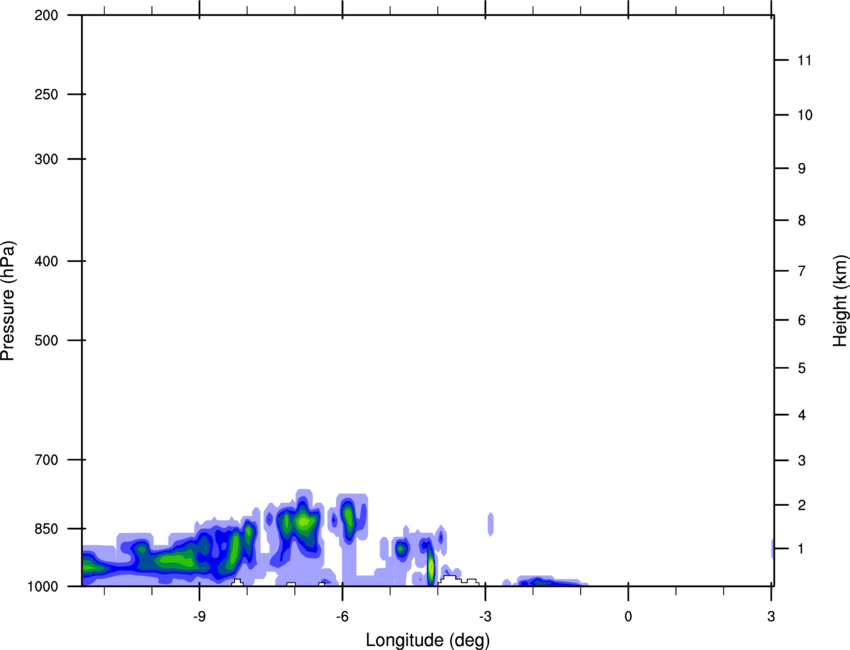The image size is (850, 650).
Task: Select the 250 hPa pressure tick label
Action: [x=48, y=95]
